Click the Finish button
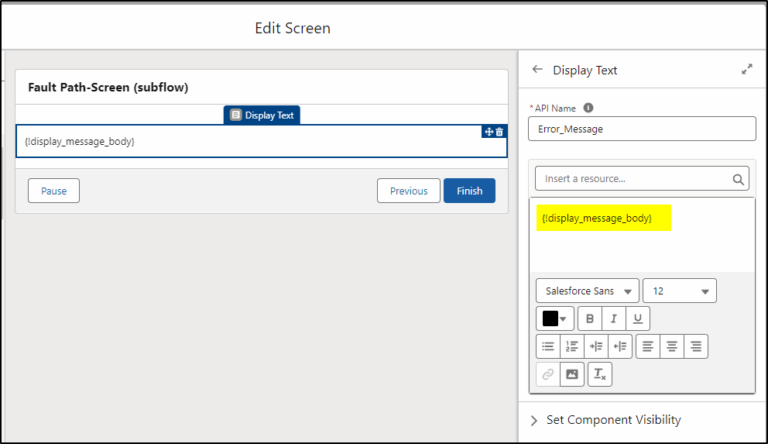This screenshot has height=444, width=768. 470,191
